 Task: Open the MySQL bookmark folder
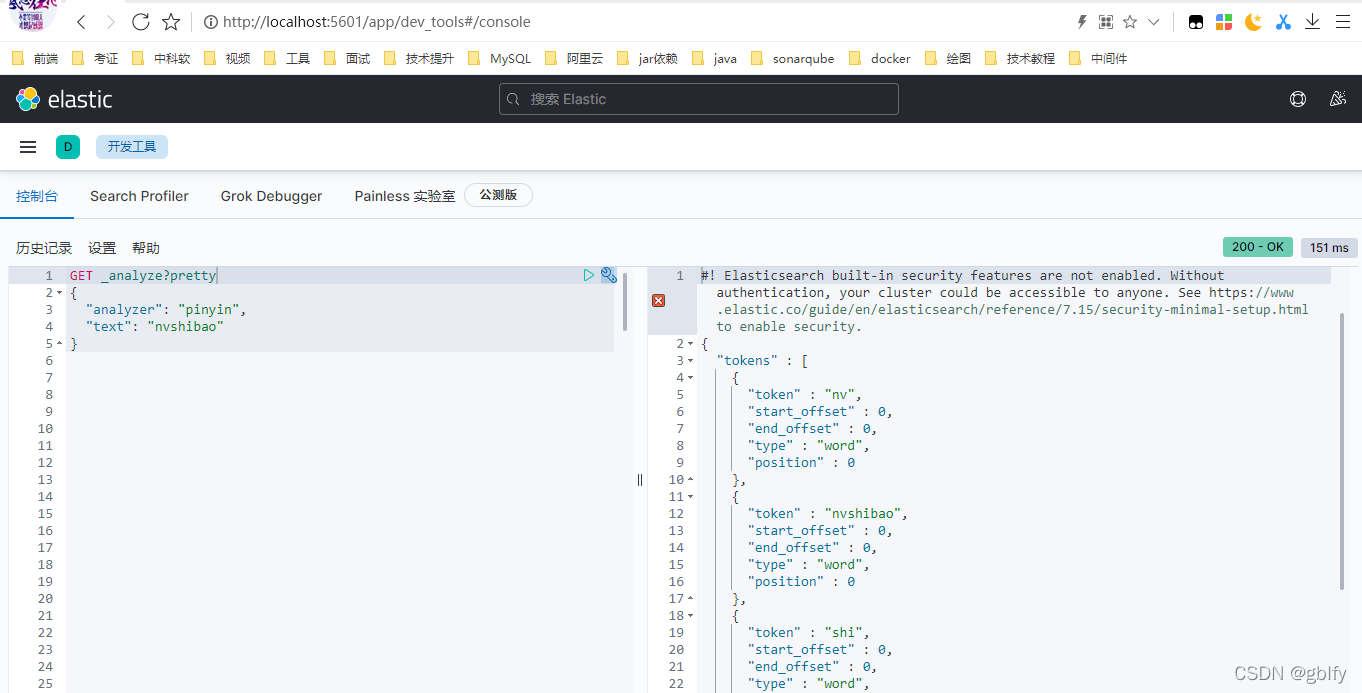coord(499,58)
